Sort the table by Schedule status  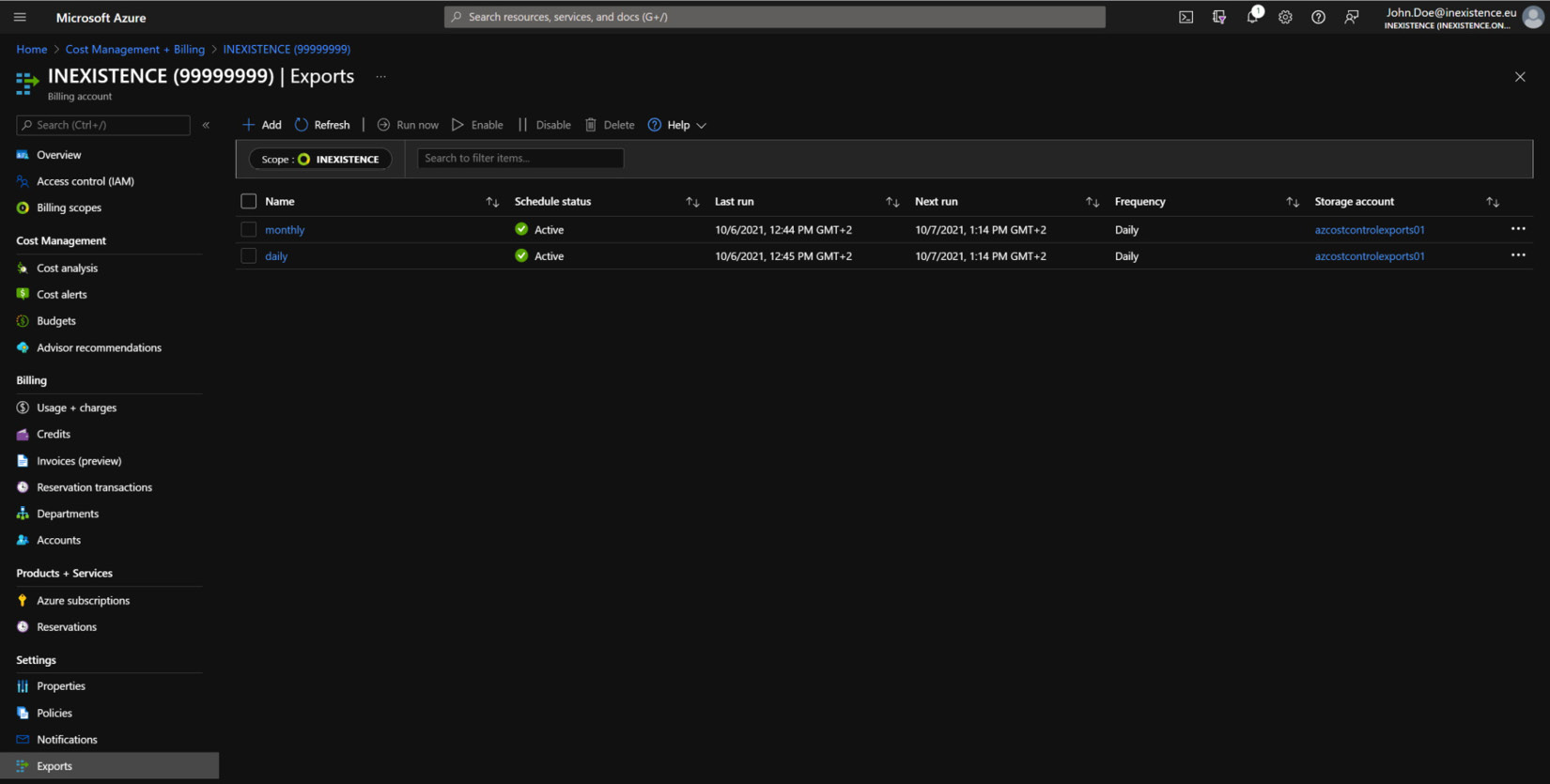pos(692,202)
